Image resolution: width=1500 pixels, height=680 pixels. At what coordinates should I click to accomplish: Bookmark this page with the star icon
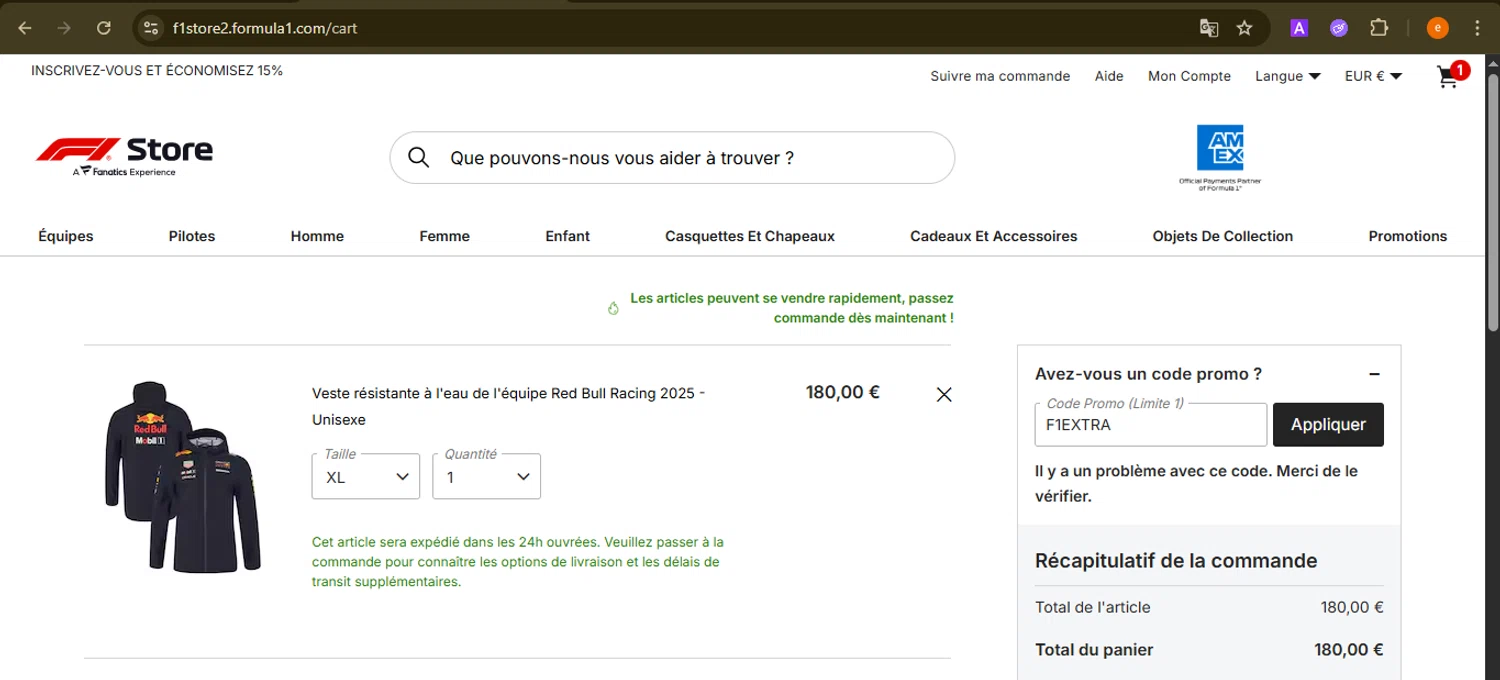tap(1245, 28)
